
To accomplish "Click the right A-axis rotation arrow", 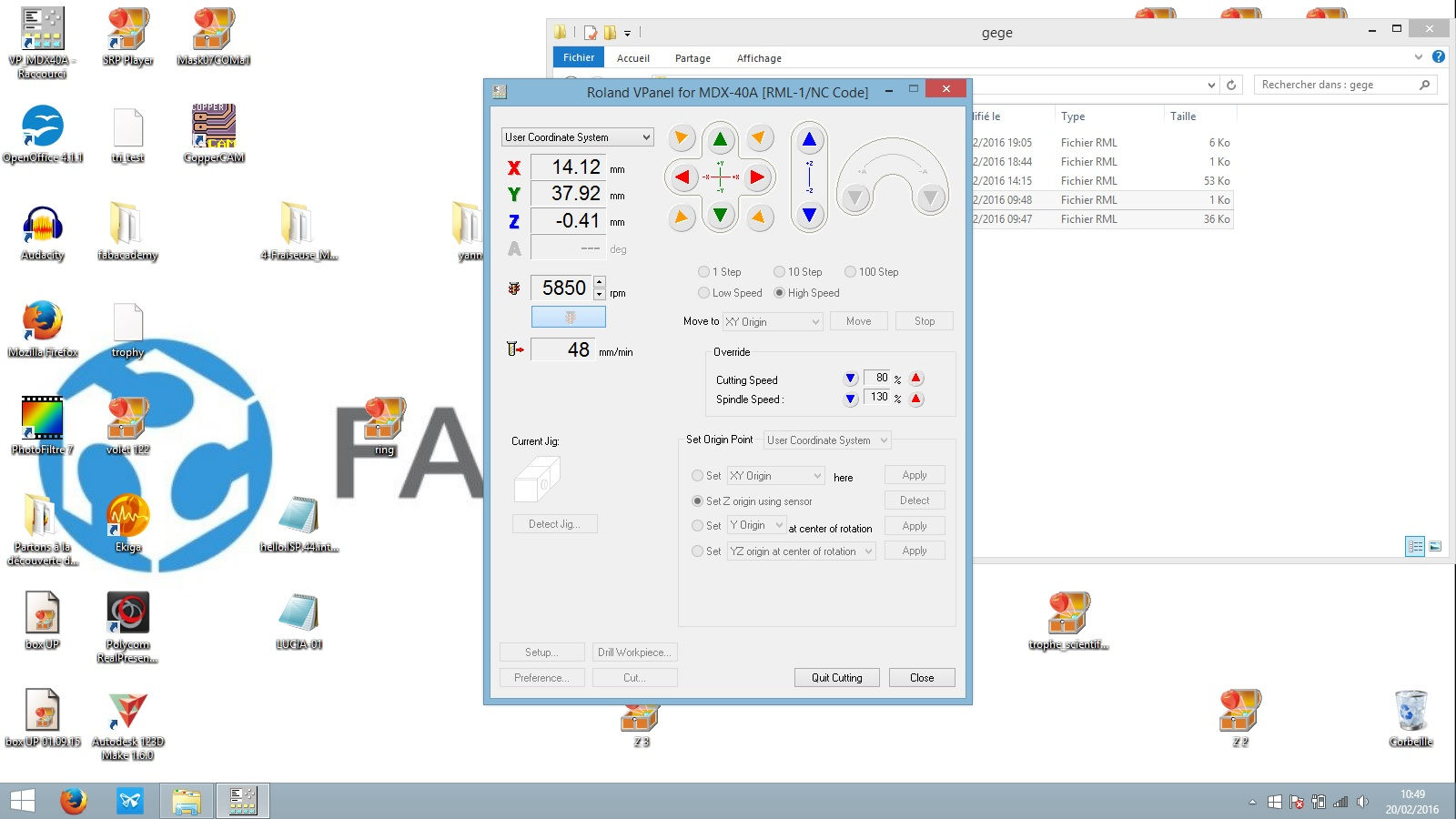I will (930, 197).
